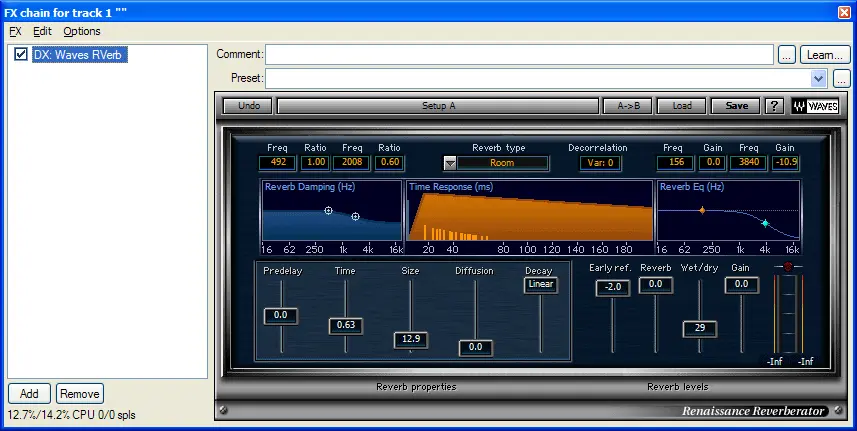
Task: Click the Load preset button
Action: [x=682, y=106]
